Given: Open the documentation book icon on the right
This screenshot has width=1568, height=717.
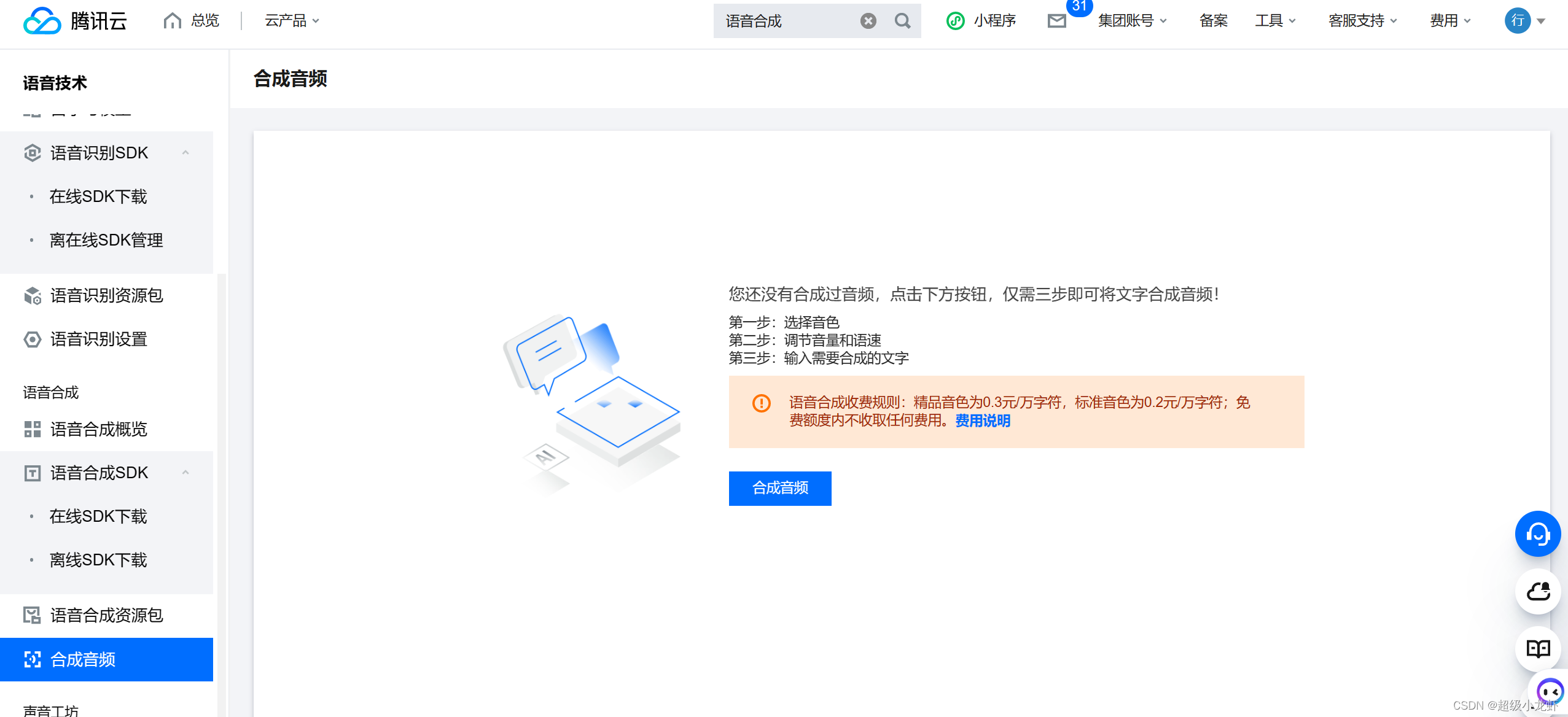Looking at the screenshot, I should pyautogui.click(x=1537, y=648).
